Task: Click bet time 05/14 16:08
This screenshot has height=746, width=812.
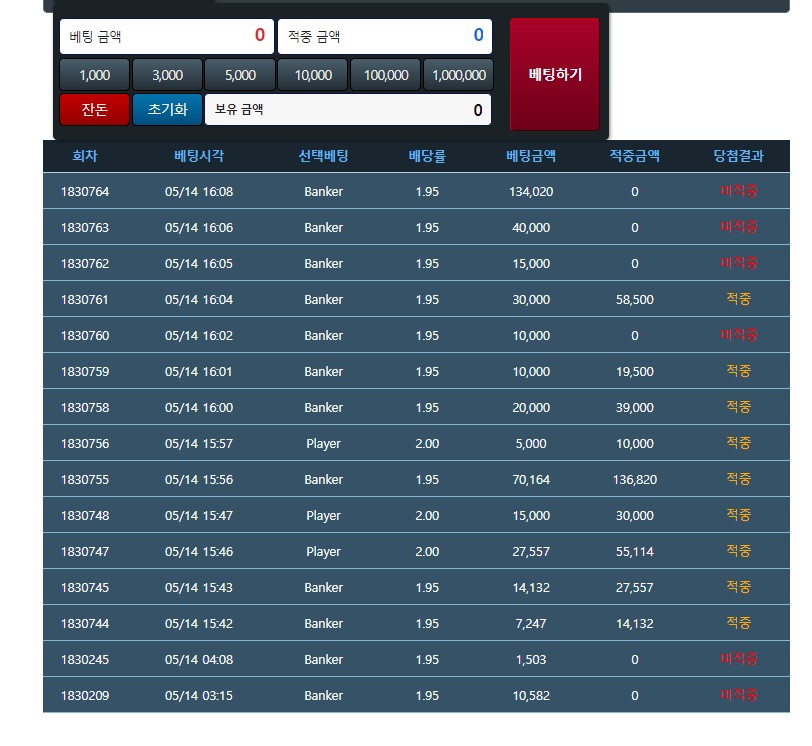Action: (x=199, y=192)
